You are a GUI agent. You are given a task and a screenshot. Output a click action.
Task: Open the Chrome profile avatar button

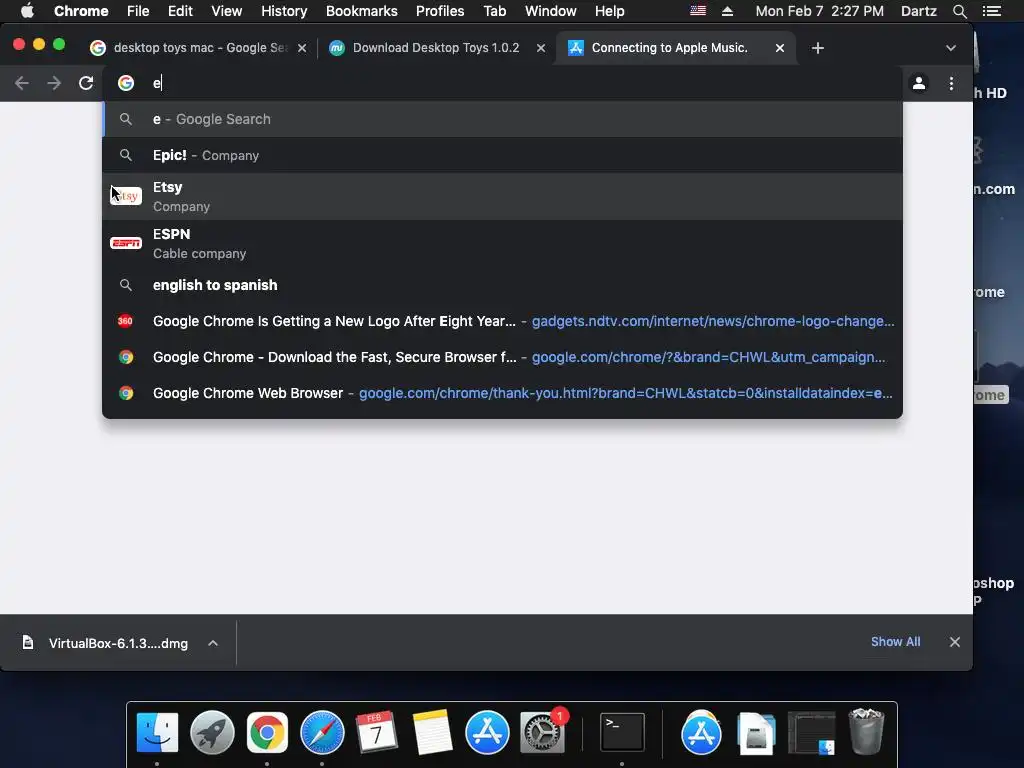919,83
